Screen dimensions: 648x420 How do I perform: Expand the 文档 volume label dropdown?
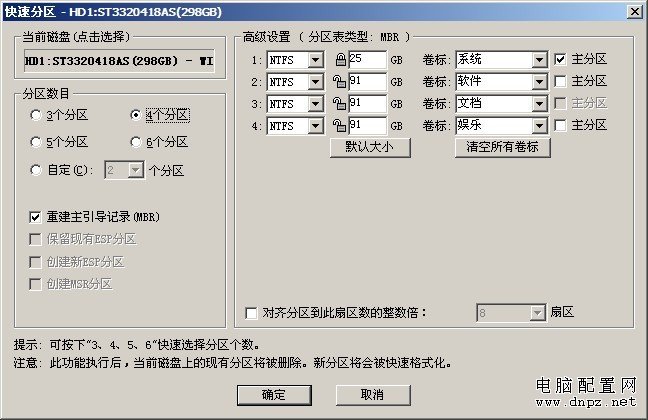[x=539, y=104]
